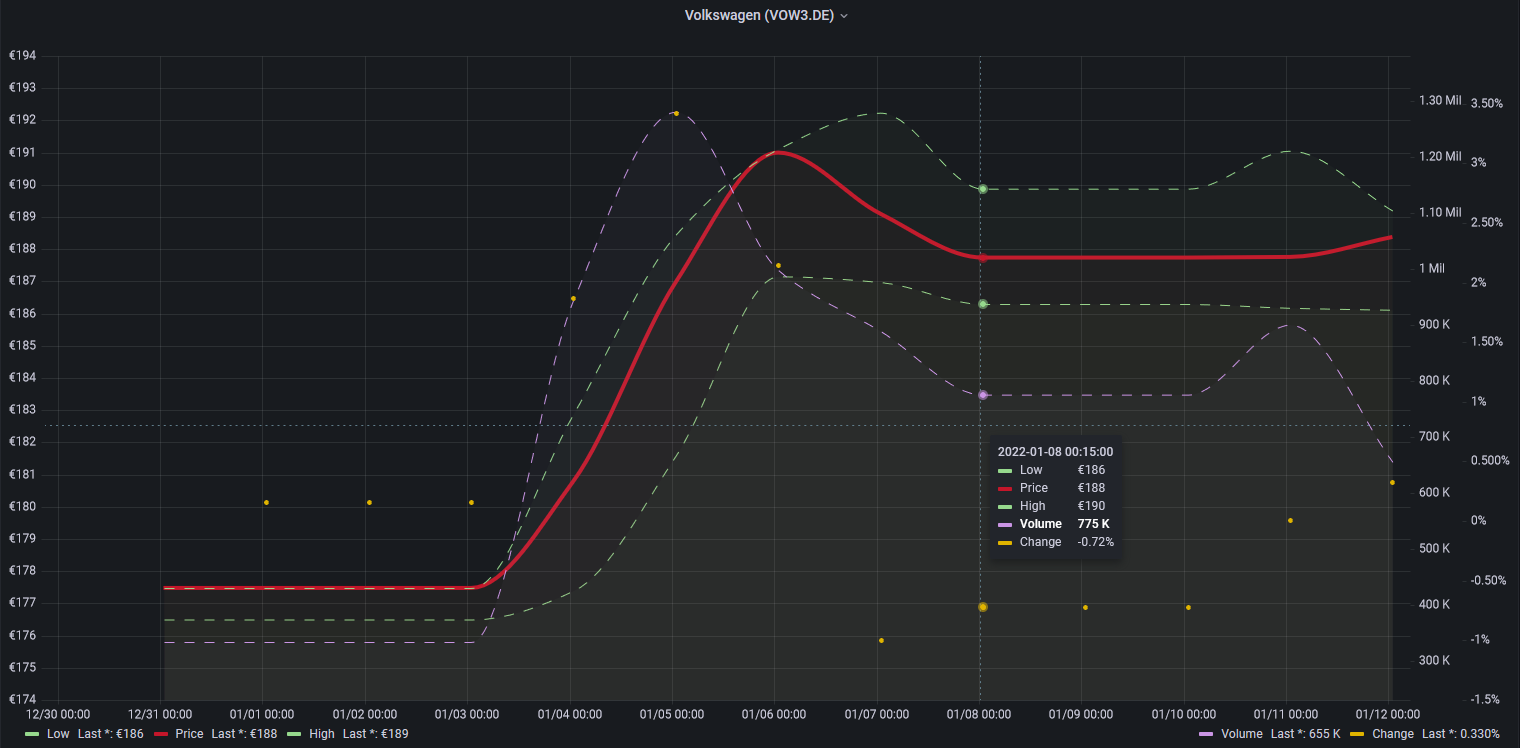
Task: Click the yellow Change dot above 01/02
Action: point(369,502)
